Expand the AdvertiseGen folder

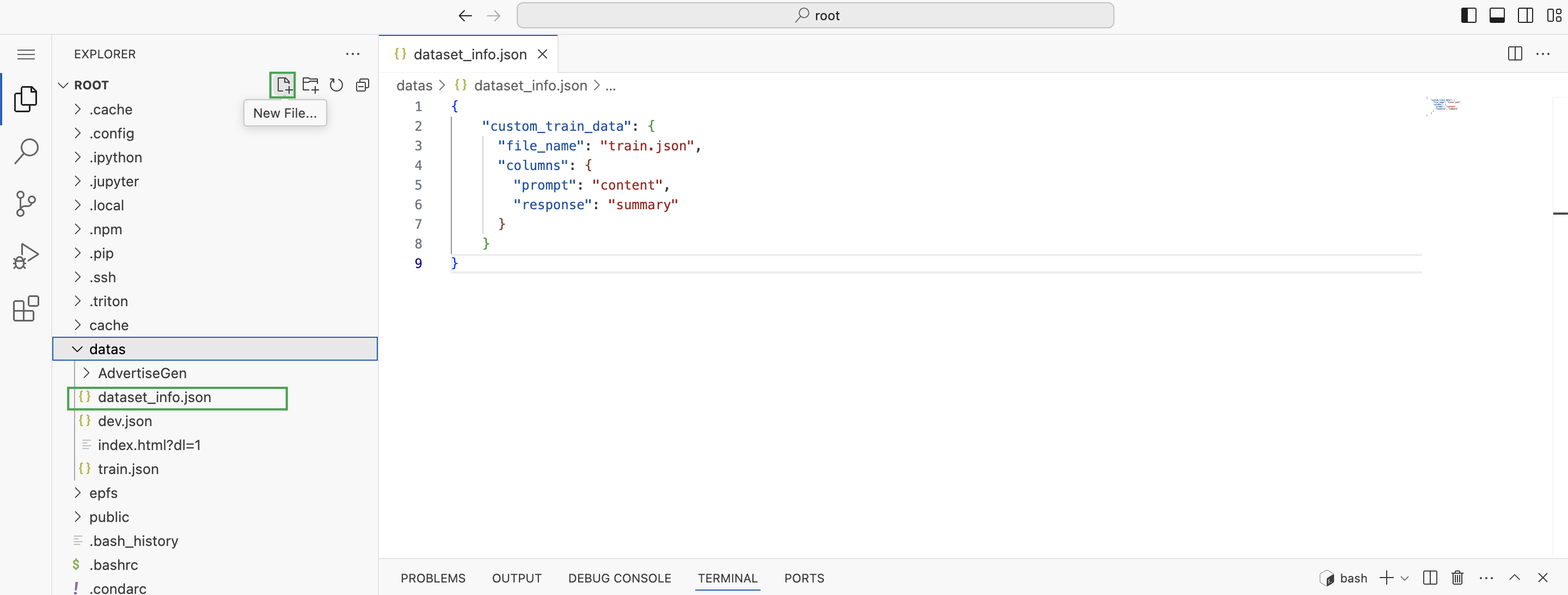[x=87, y=373]
